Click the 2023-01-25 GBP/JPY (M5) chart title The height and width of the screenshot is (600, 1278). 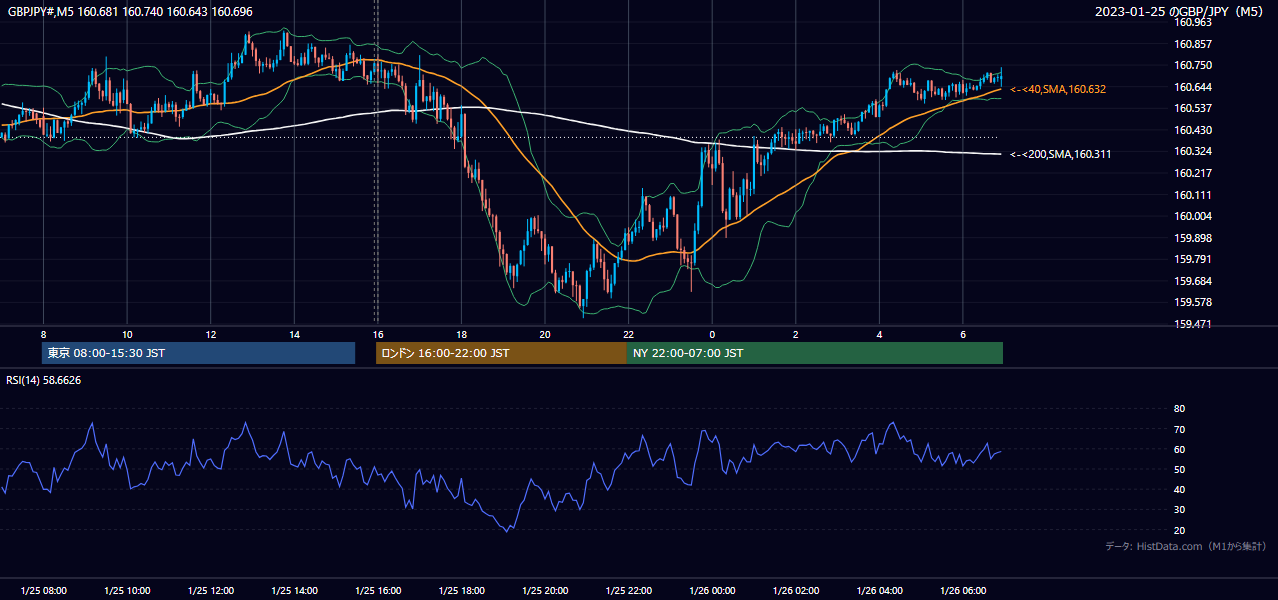(1180, 11)
